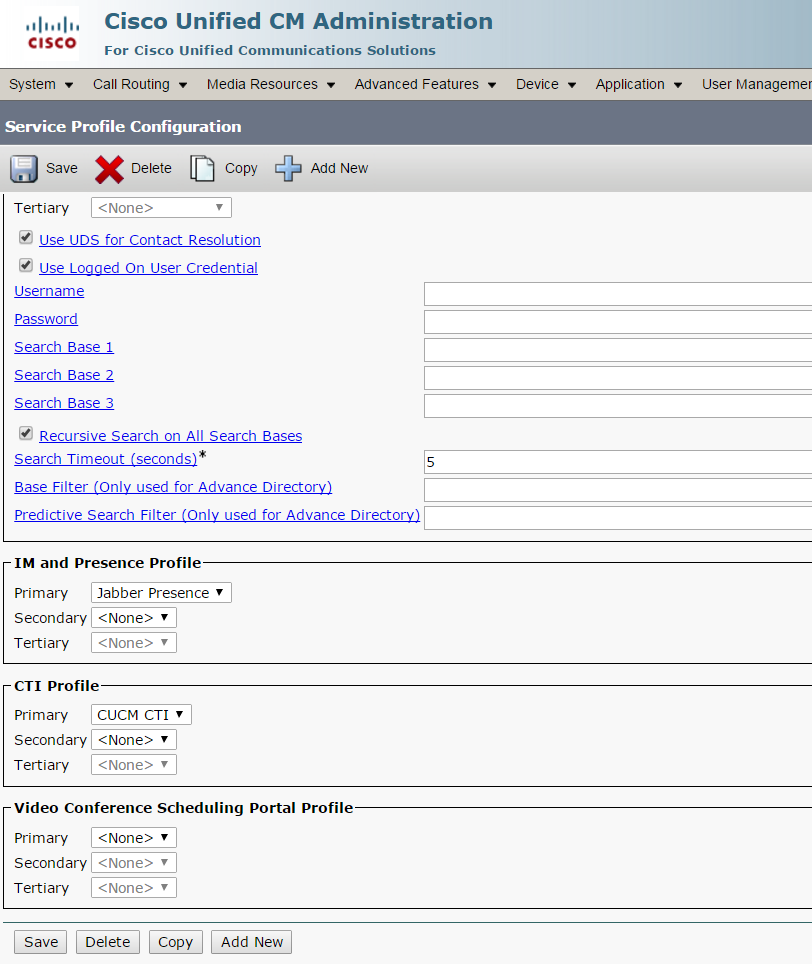Viewport: 812px width, 964px height.
Task: Focus the Base Filter input field
Action: pyautogui.click(x=618, y=490)
